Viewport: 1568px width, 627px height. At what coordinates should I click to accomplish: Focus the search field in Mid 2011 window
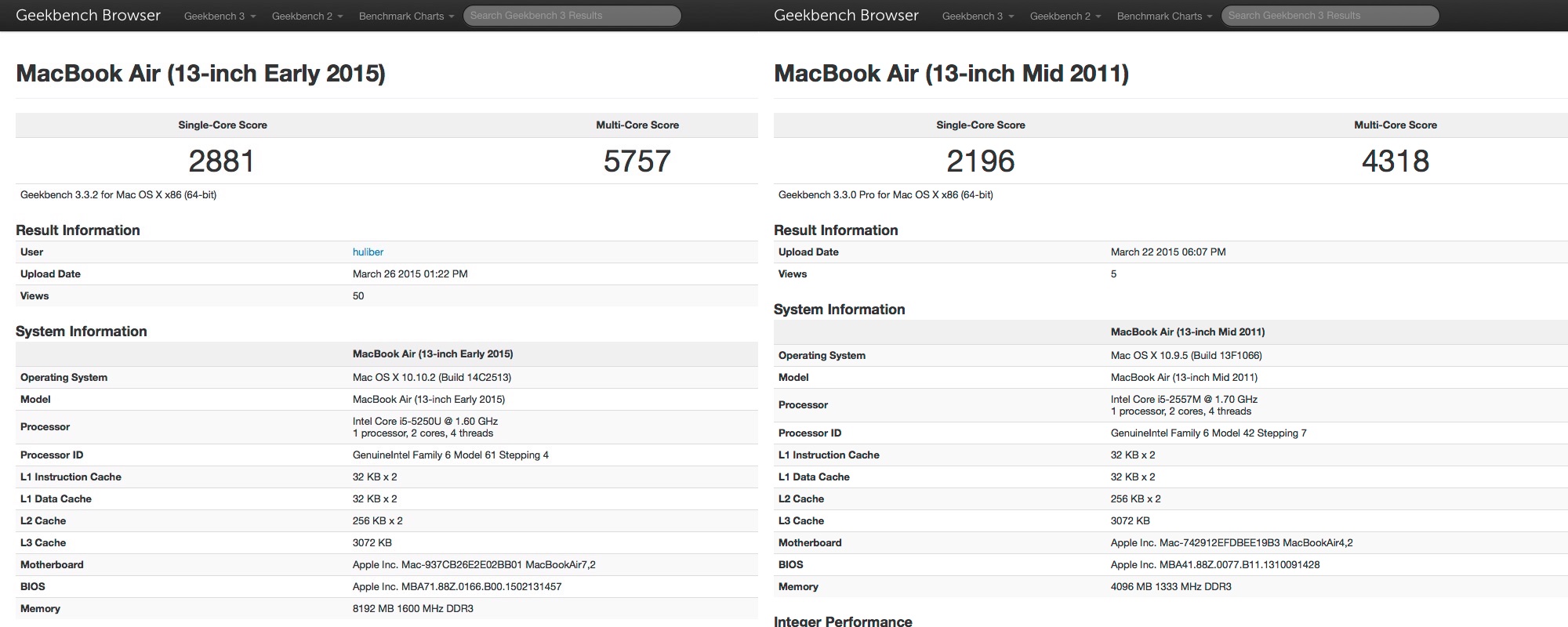(x=1330, y=16)
